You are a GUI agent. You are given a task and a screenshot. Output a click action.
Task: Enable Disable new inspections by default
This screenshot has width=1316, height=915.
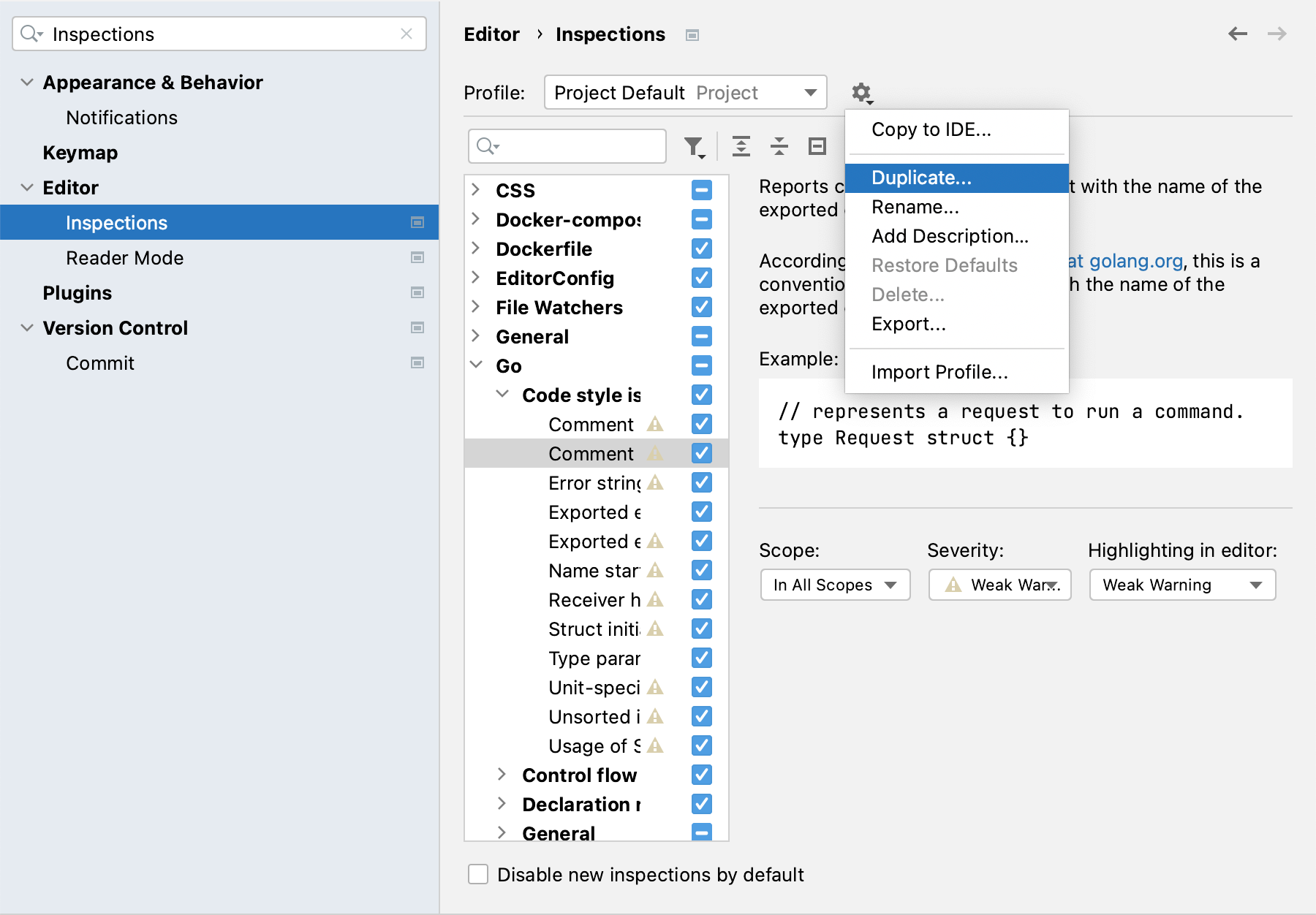point(478,874)
